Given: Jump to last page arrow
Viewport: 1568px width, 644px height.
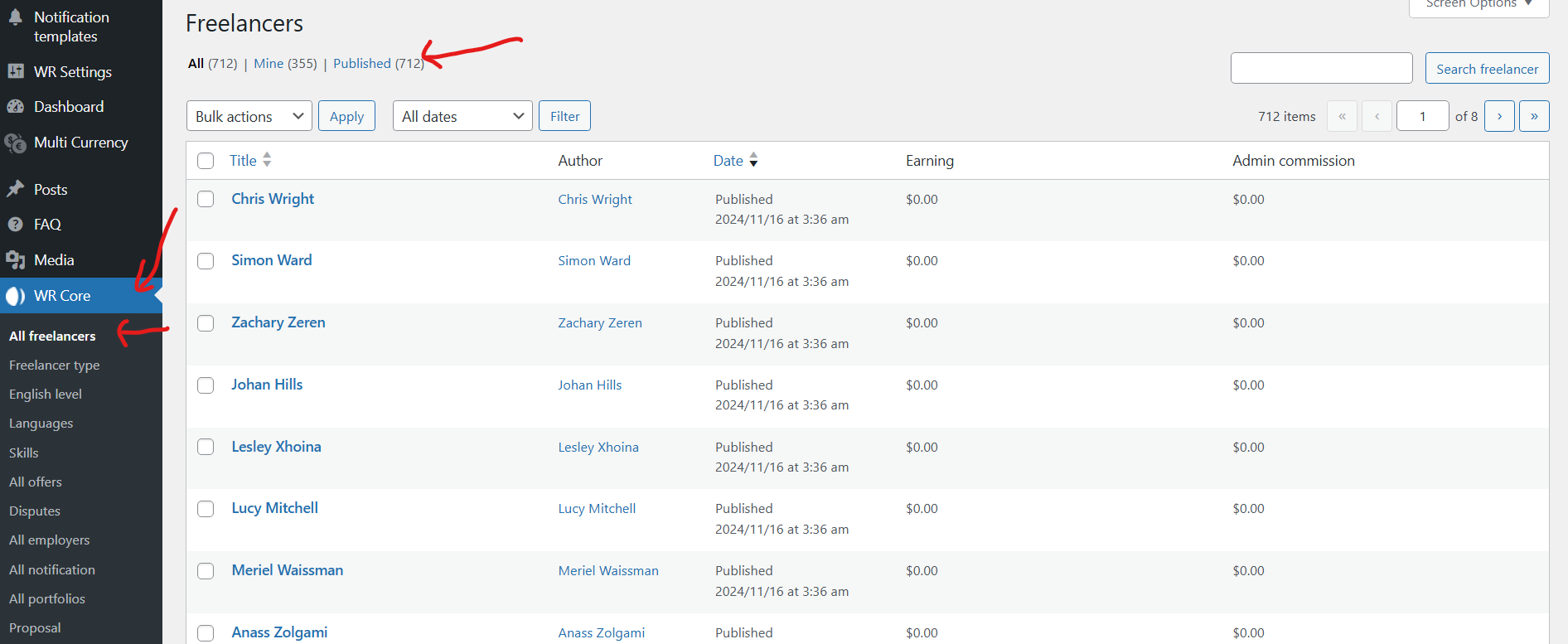Looking at the screenshot, I should pyautogui.click(x=1534, y=116).
